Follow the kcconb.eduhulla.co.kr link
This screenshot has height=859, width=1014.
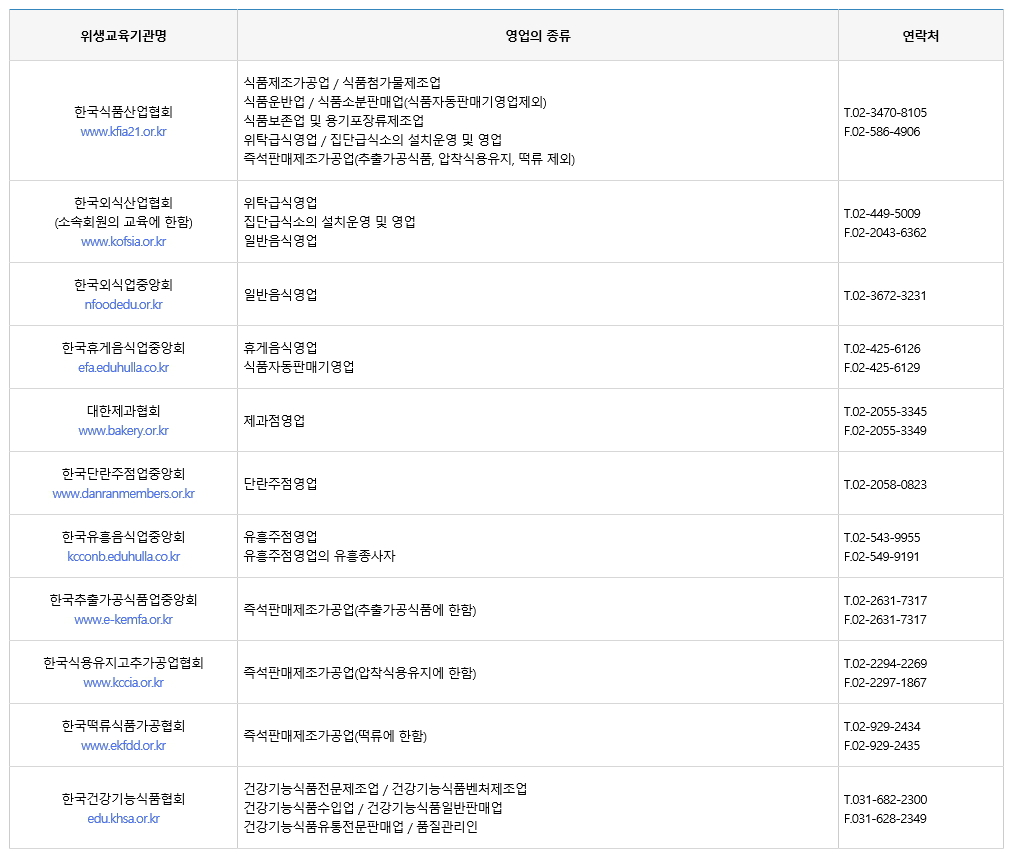tap(124, 556)
